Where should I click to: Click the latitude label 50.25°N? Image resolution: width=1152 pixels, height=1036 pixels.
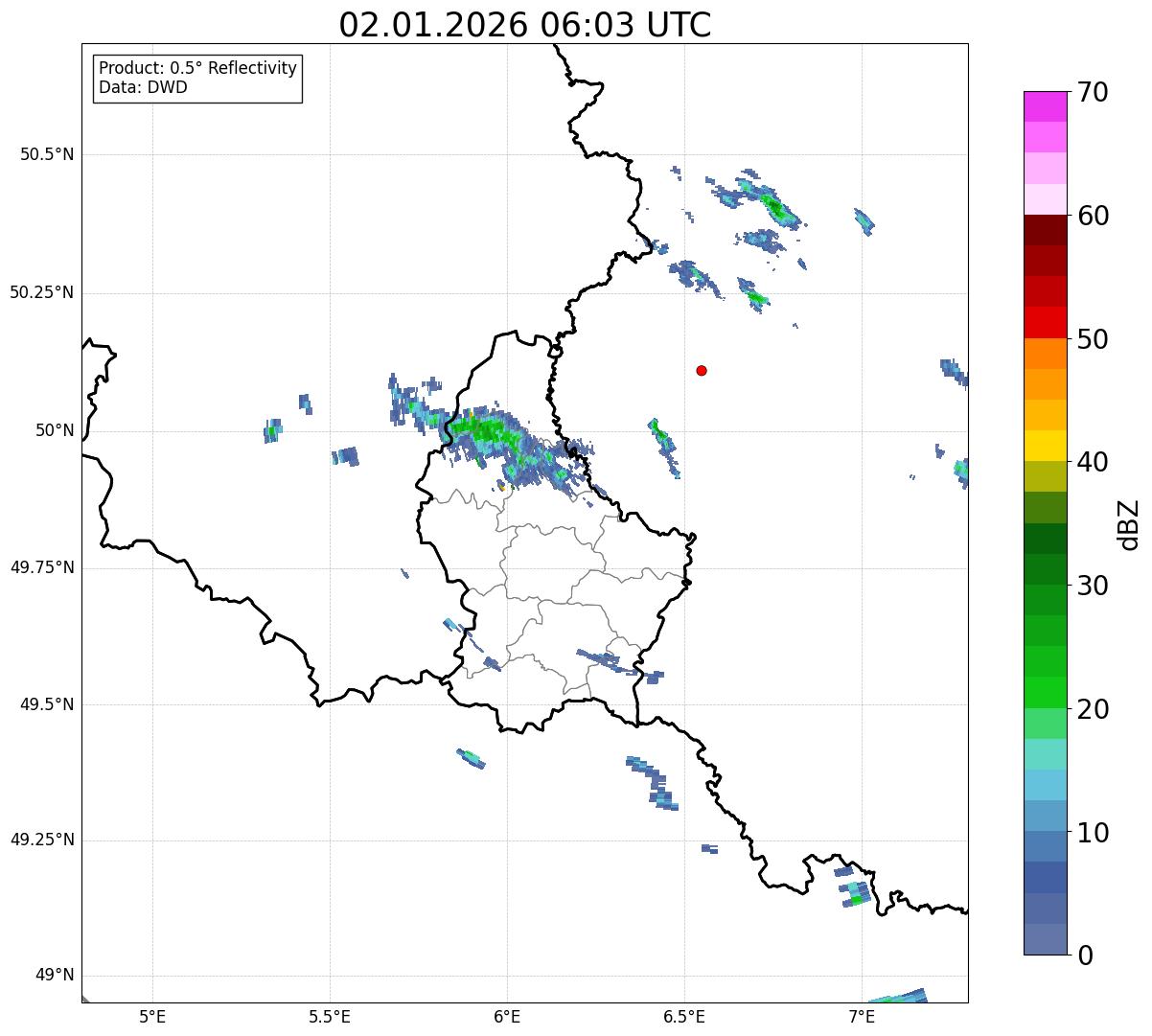coord(41,292)
